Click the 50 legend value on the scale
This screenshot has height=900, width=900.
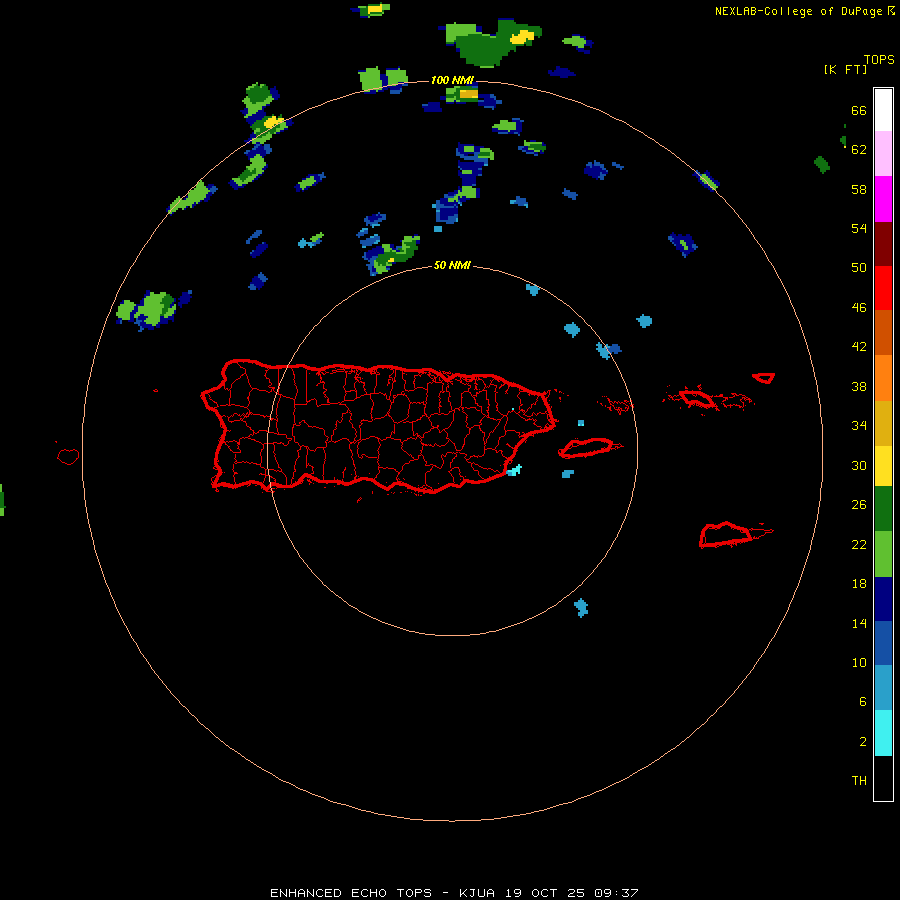pos(859,268)
